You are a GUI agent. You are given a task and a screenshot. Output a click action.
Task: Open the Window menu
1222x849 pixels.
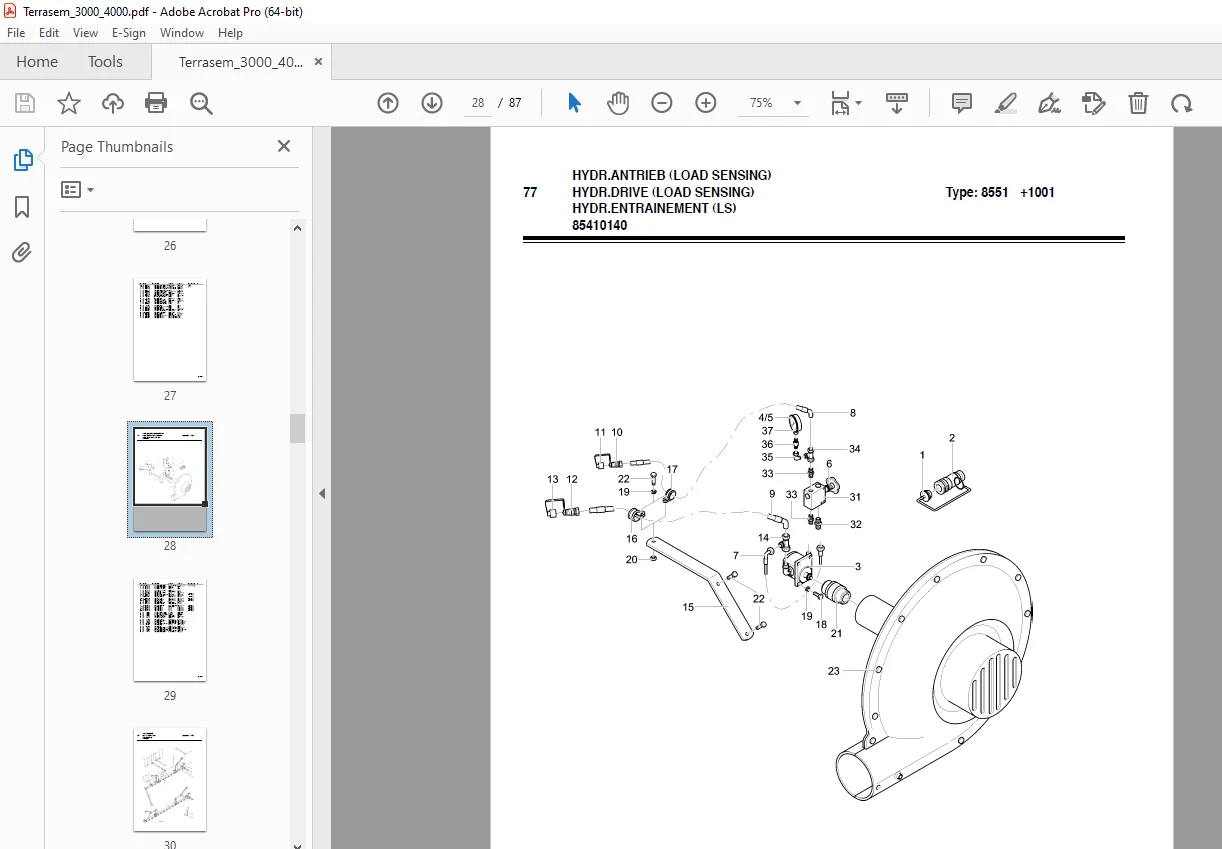click(x=182, y=33)
